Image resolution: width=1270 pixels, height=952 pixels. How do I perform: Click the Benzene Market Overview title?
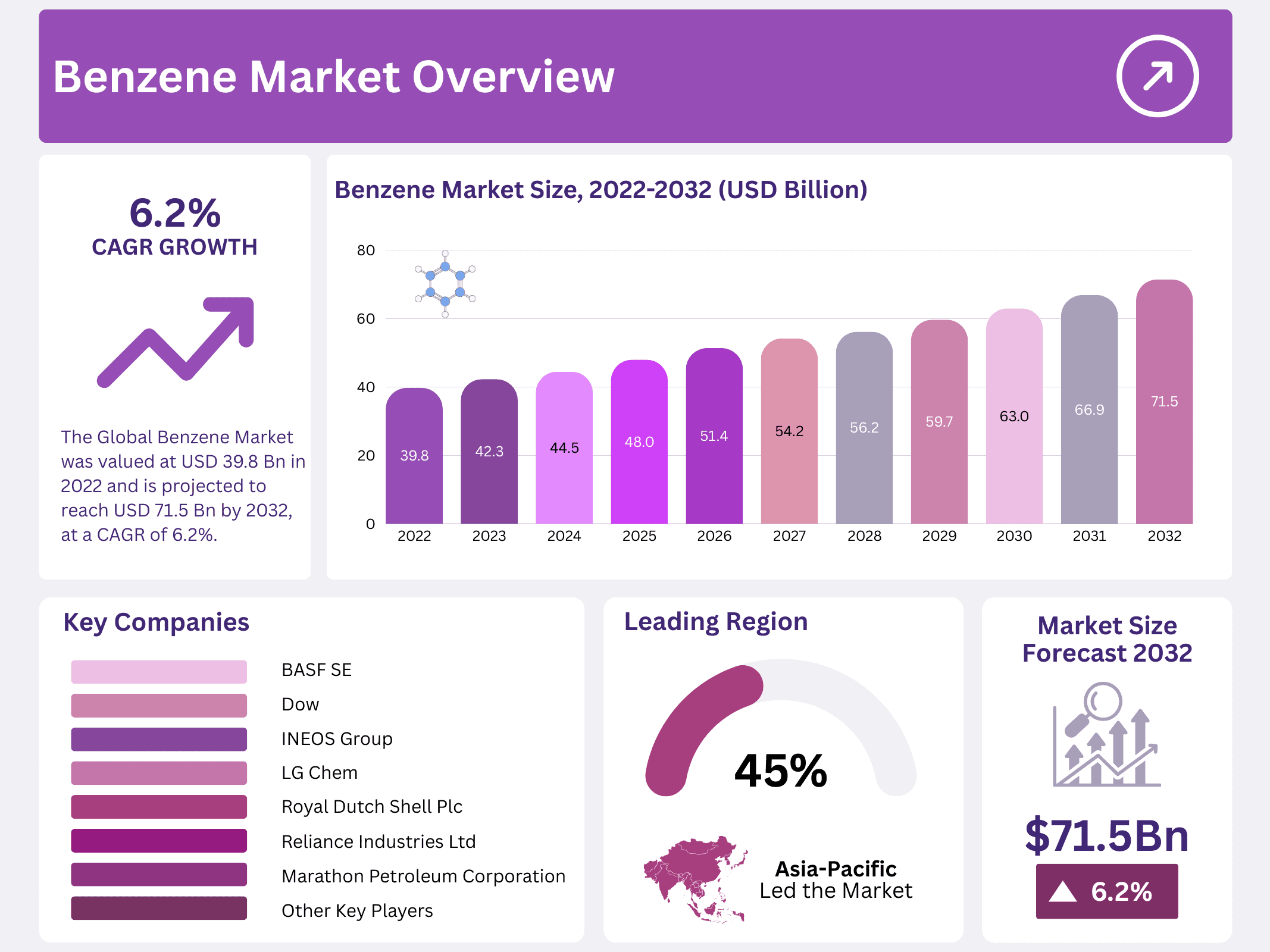334,77
